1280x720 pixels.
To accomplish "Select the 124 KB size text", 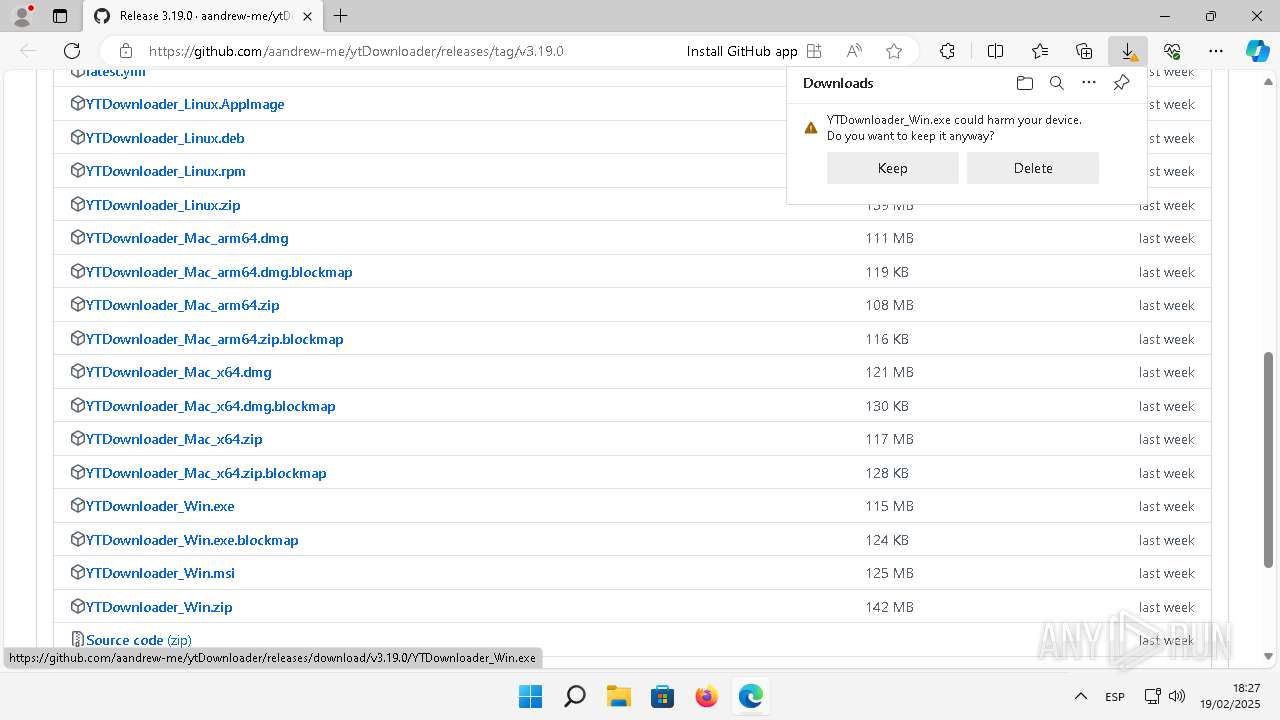I will point(887,540).
